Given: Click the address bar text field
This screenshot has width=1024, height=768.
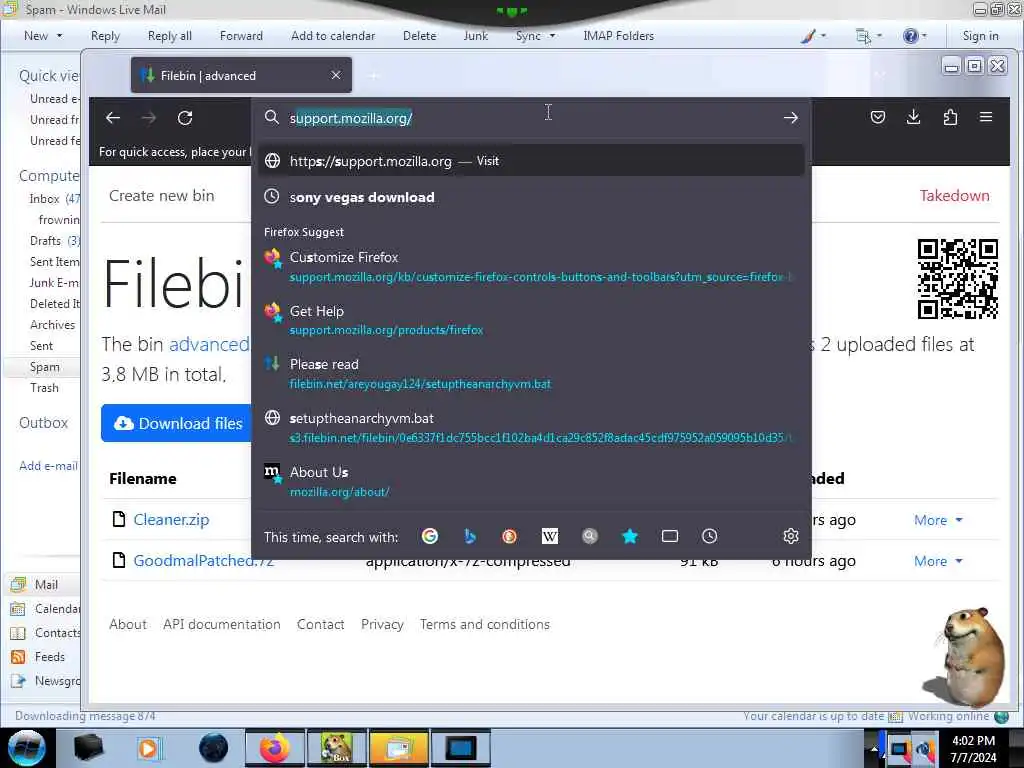Looking at the screenshot, I should coord(529,118).
